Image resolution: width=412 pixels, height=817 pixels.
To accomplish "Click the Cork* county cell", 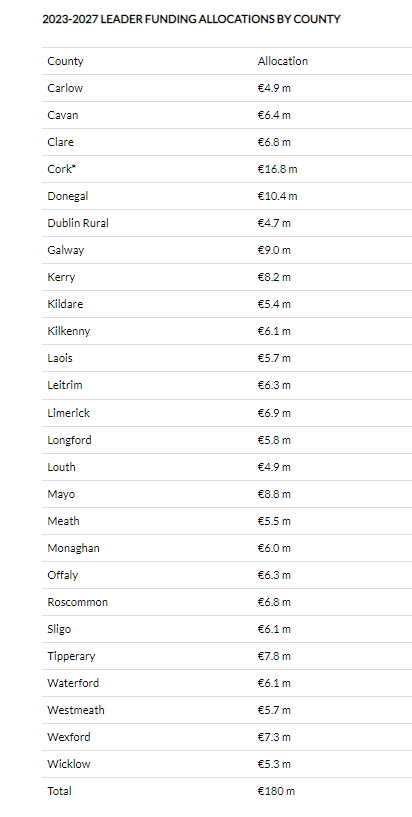I will (61, 169).
